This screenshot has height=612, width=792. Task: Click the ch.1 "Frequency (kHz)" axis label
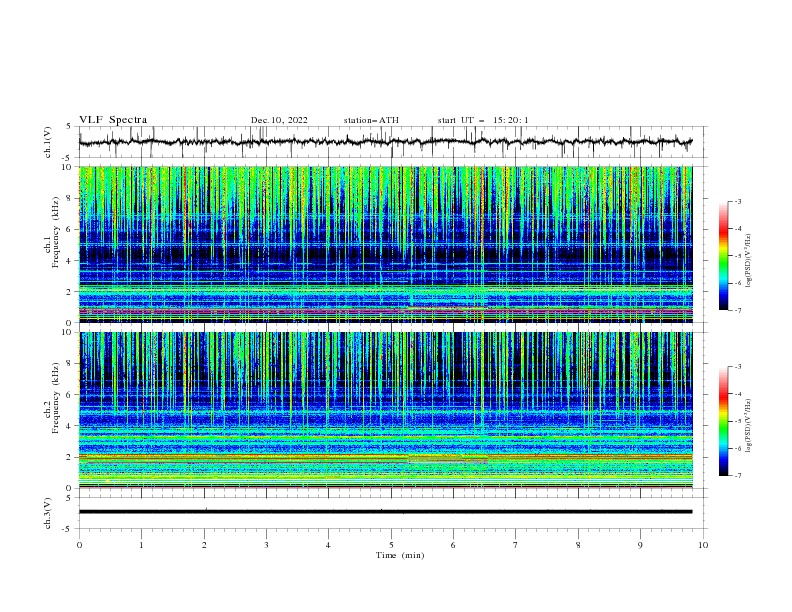[56, 232]
